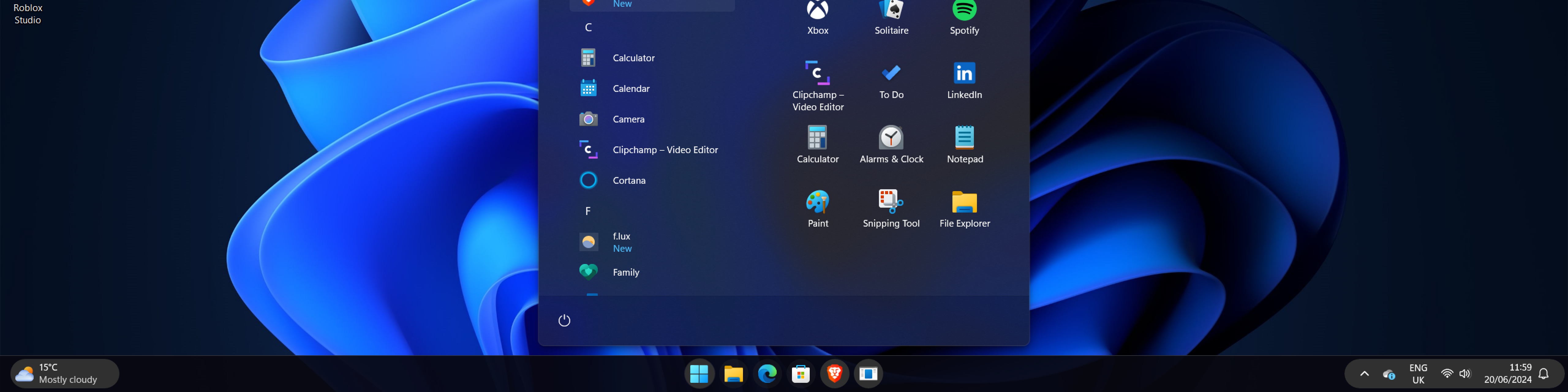Open the Brave browser taskbar icon
This screenshot has height=392, width=1568.
835,374
